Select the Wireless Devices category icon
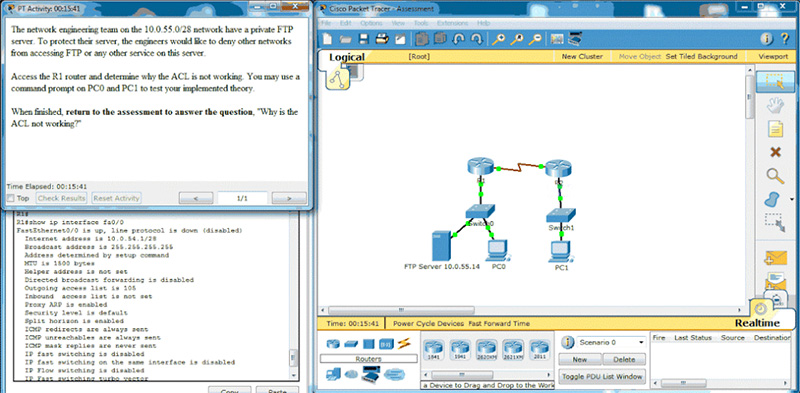The image size is (800, 393). click(386, 344)
